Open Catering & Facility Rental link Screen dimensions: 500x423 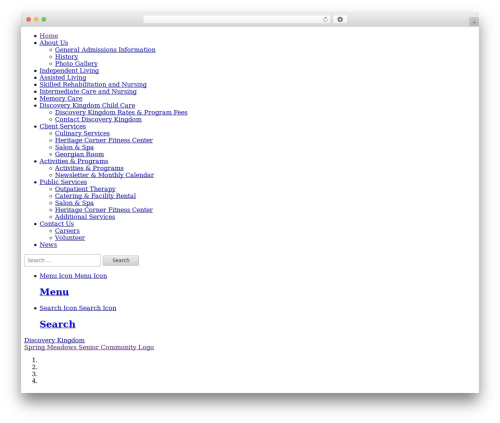95,196
